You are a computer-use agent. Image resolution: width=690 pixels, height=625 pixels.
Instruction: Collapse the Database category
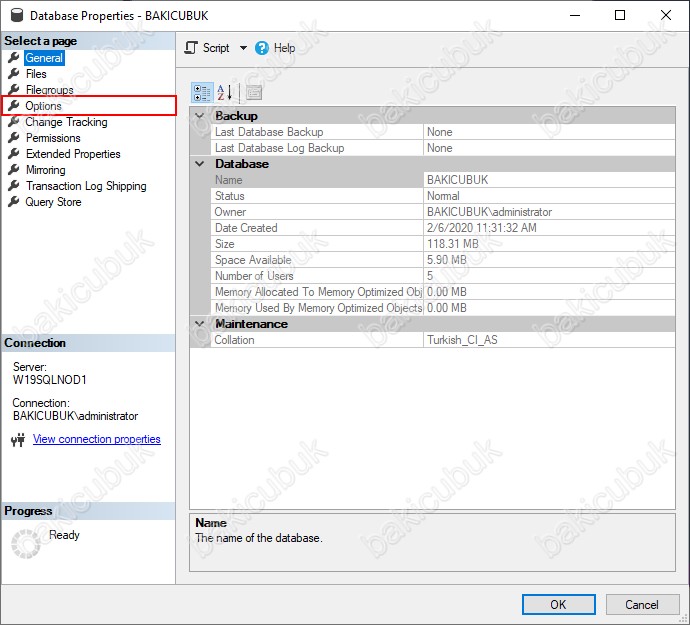[x=200, y=164]
